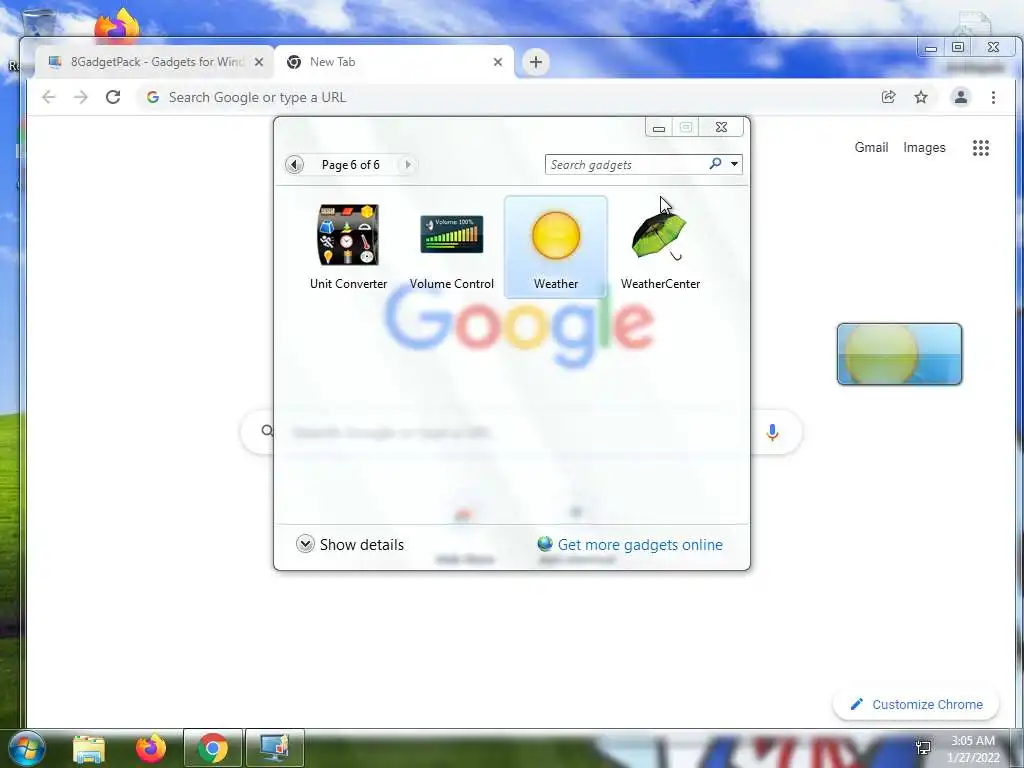Viewport: 1024px width, 768px height.
Task: Close the gadget gallery window
Action: 721,127
